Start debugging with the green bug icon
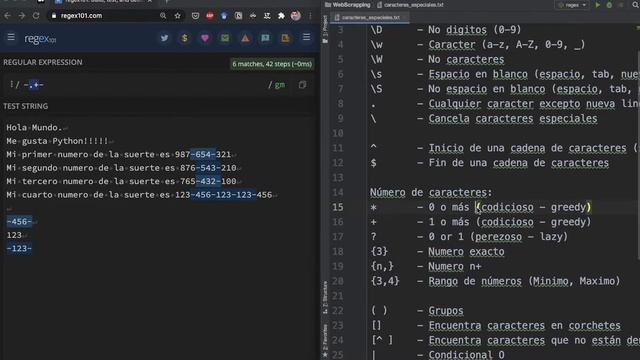Viewport: 640px width, 360px height. pyautogui.click(x=609, y=5)
